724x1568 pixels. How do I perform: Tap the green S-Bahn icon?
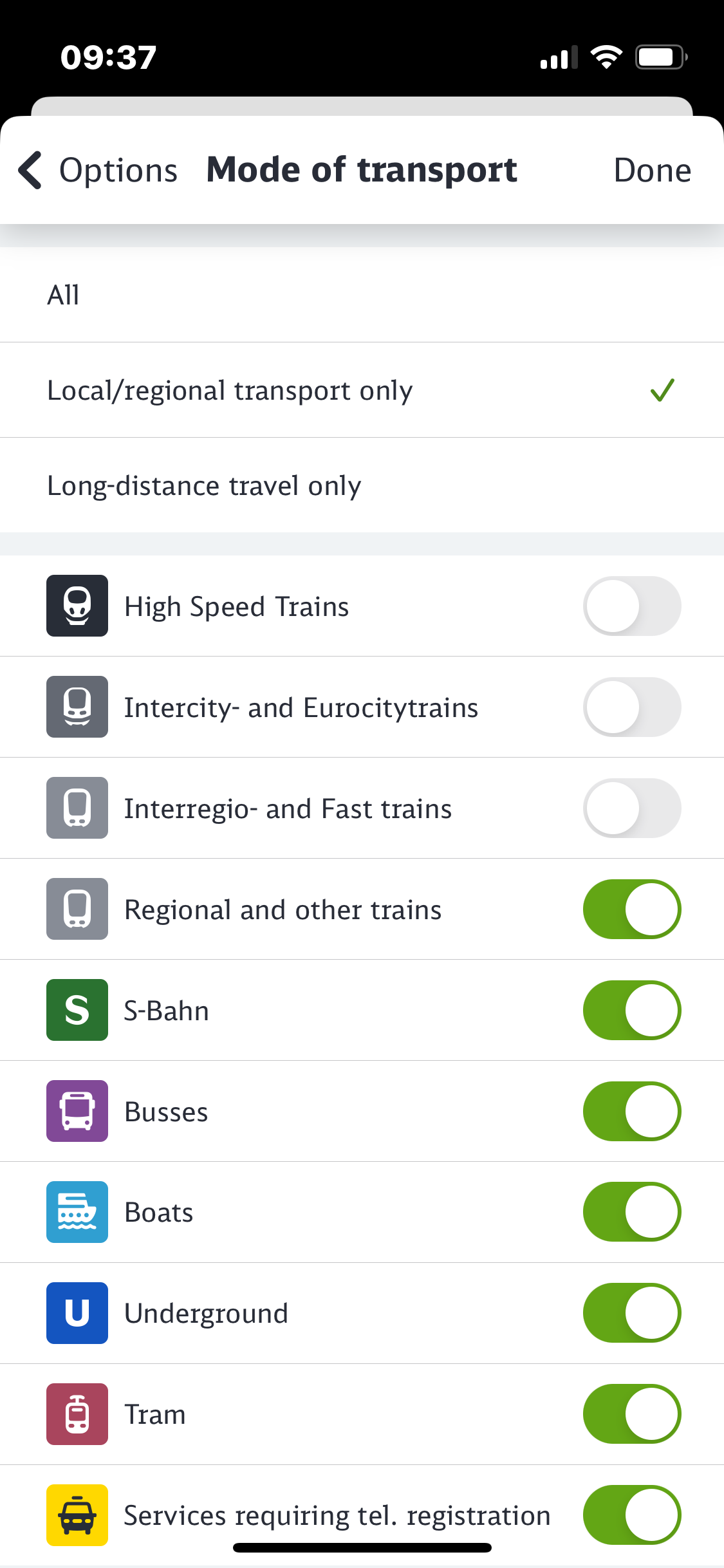(77, 1010)
